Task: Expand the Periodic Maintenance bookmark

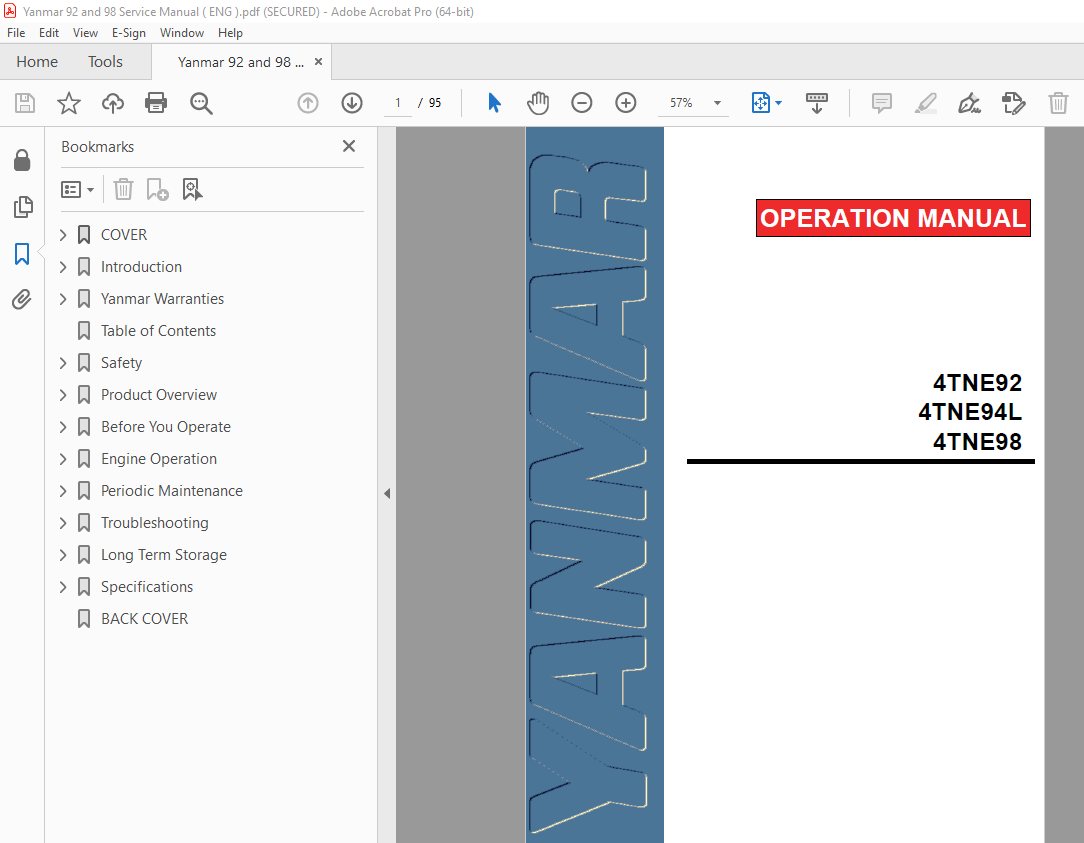Action: 63,491
